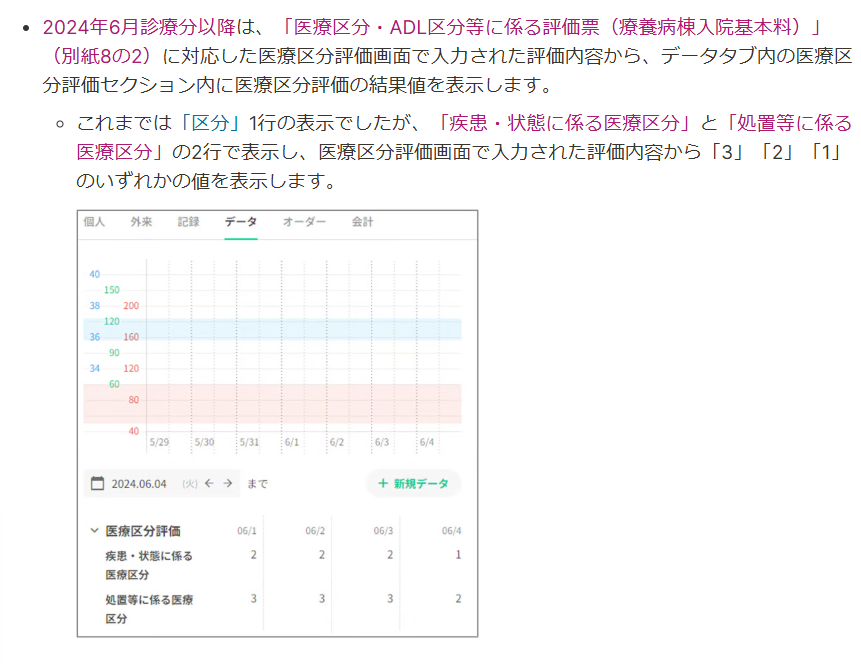Click 処置等 value 3 under 06/3

390,599
